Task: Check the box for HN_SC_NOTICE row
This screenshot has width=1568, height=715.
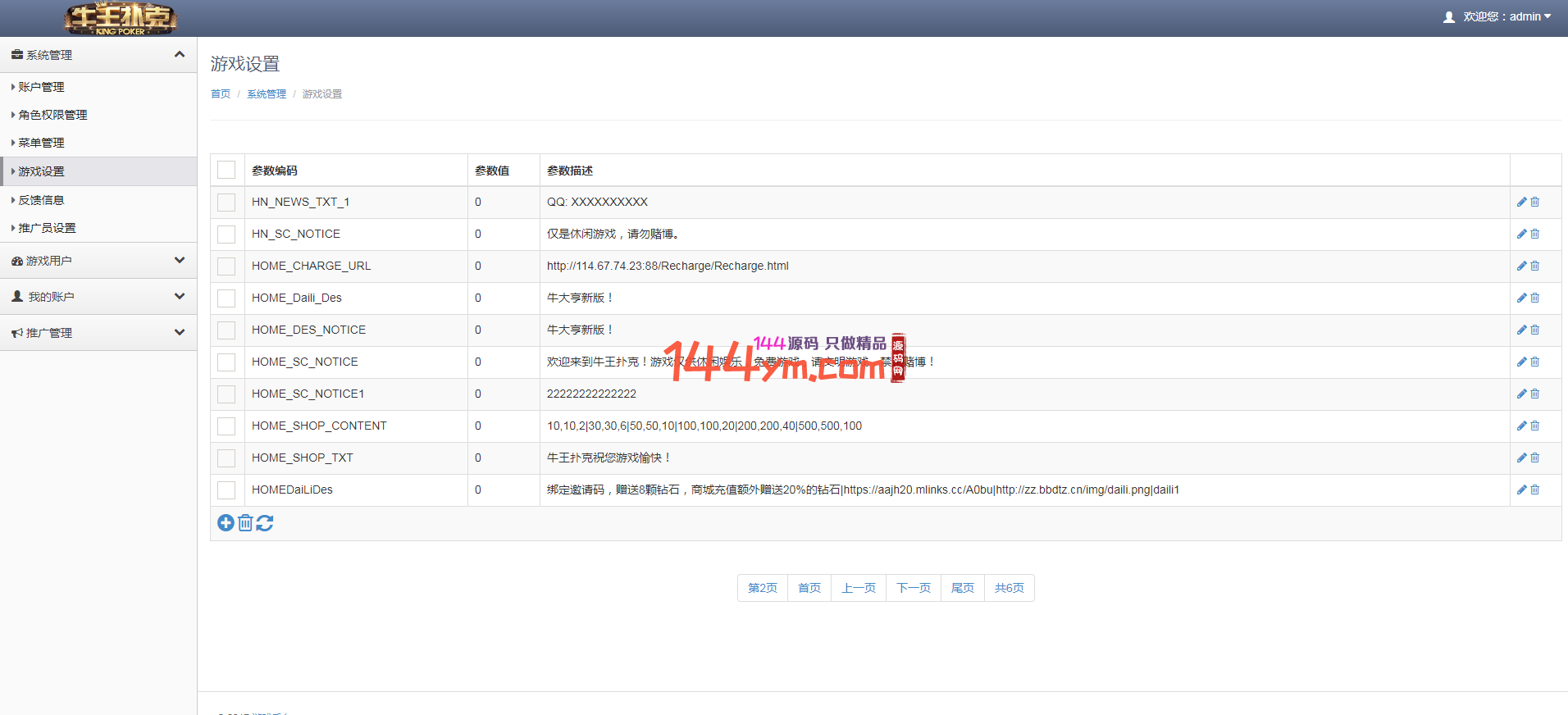Action: tap(226, 235)
